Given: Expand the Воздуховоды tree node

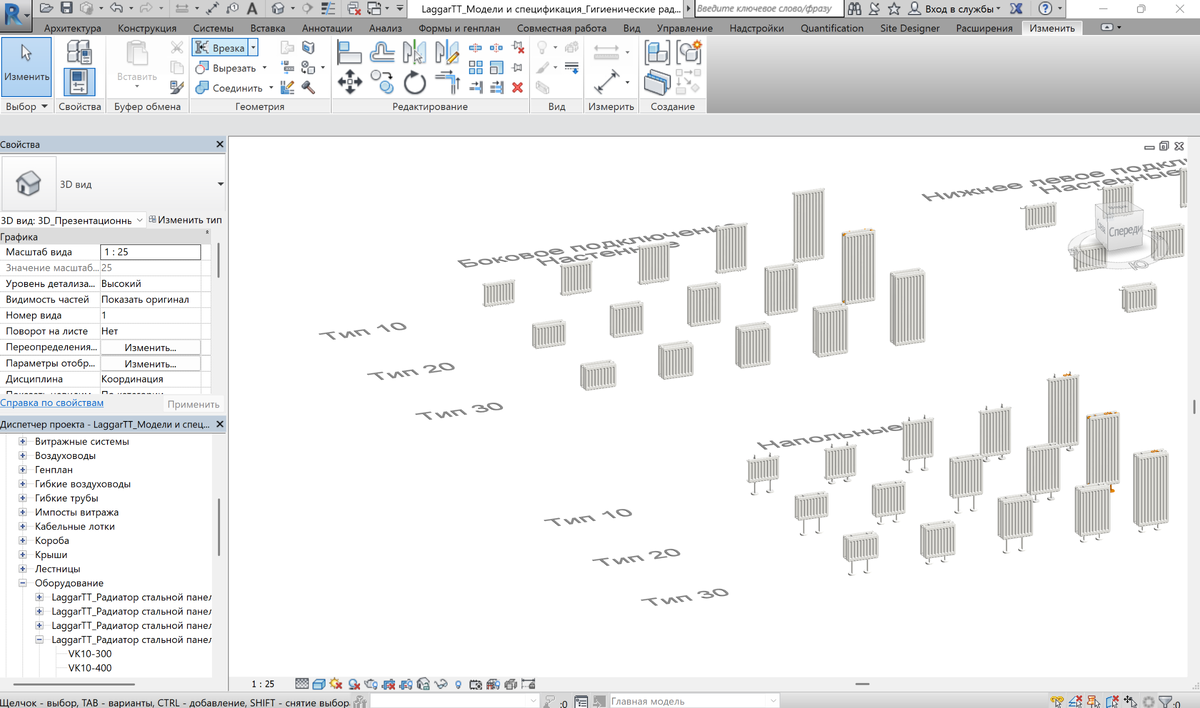Looking at the screenshot, I should click(x=23, y=456).
